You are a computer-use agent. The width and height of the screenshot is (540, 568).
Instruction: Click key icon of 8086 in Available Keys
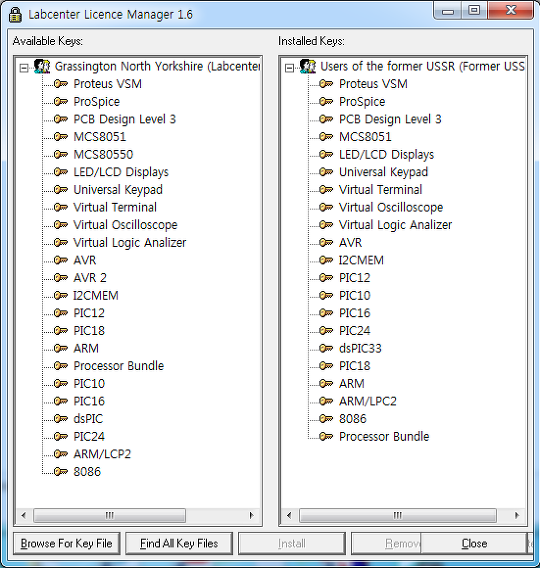[x=61, y=472]
